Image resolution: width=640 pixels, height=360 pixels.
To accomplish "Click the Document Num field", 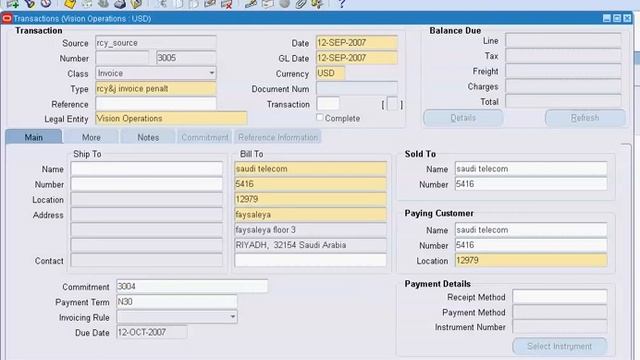I will [357, 89].
